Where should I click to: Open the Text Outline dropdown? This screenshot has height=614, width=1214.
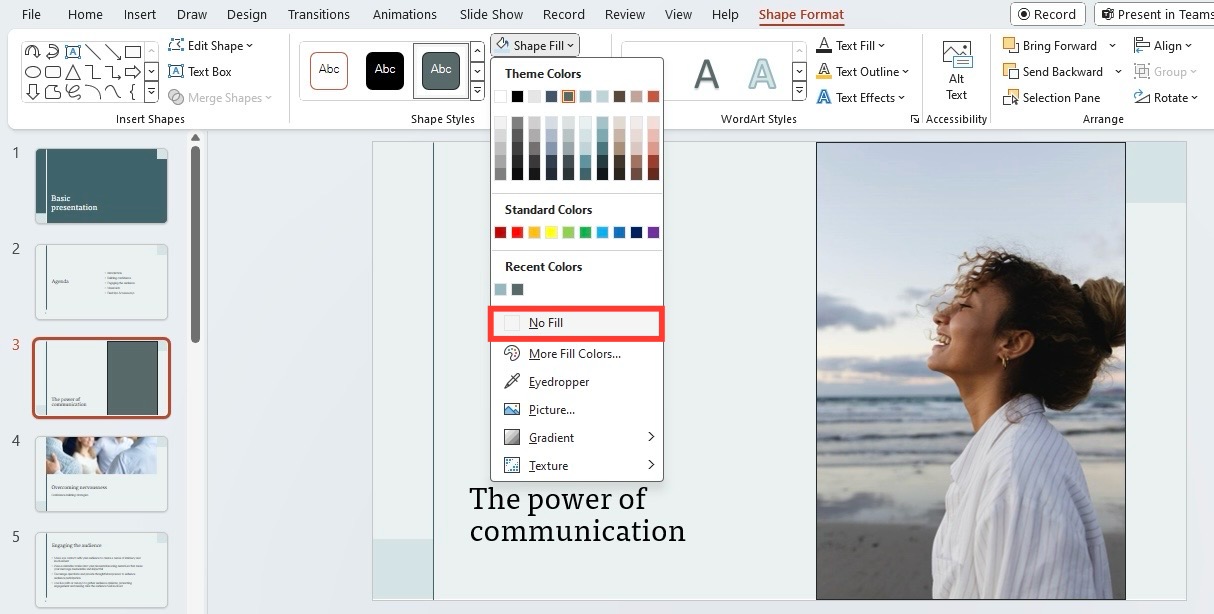click(863, 71)
